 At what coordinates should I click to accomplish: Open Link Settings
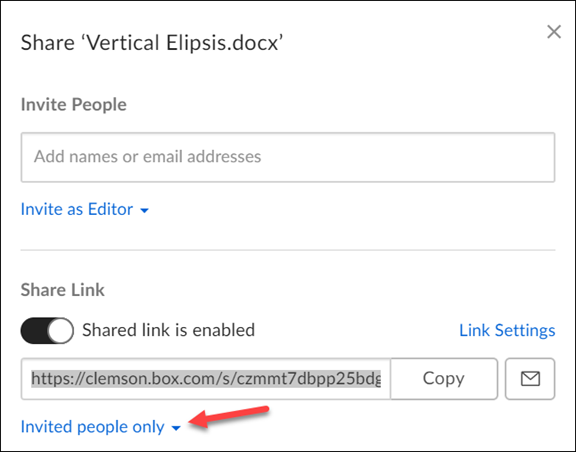pyautogui.click(x=507, y=330)
